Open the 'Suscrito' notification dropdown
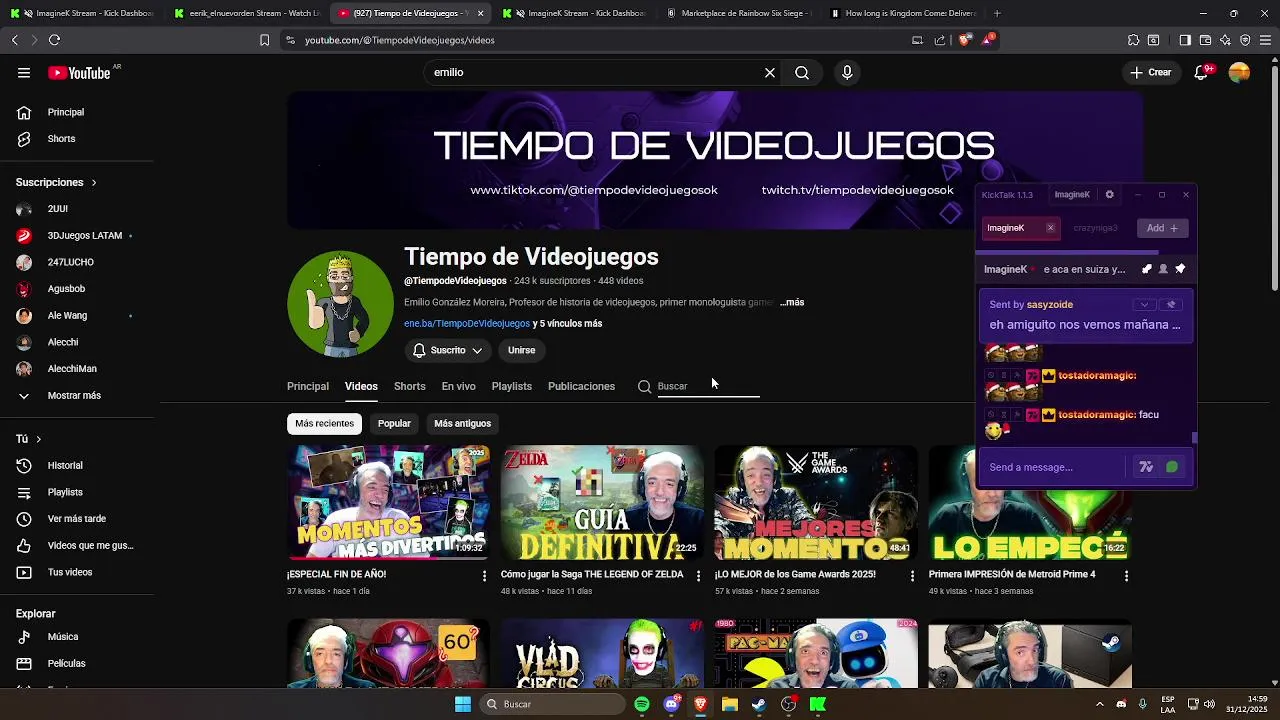 [x=447, y=350]
